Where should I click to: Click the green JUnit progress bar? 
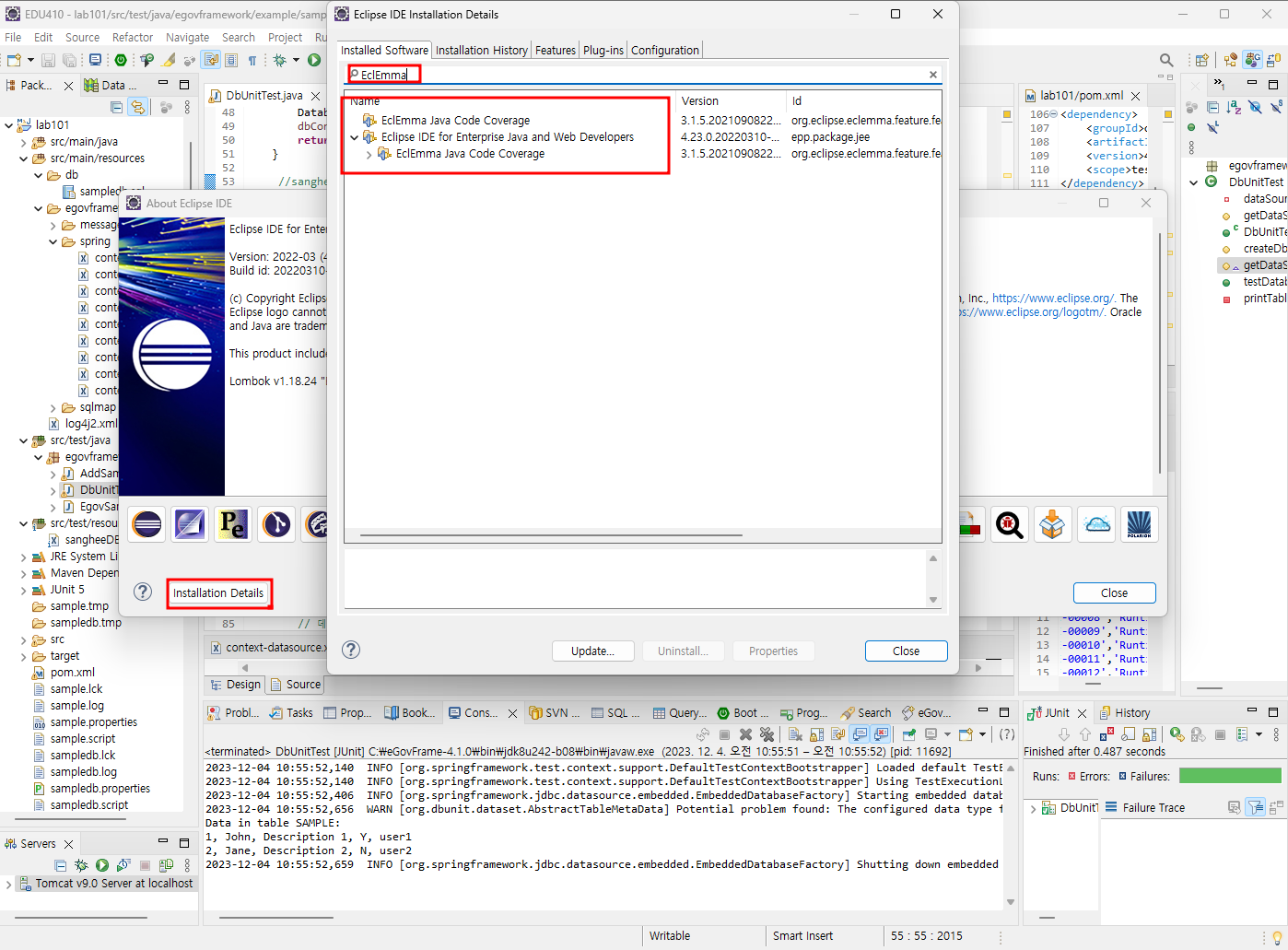coord(1230,776)
